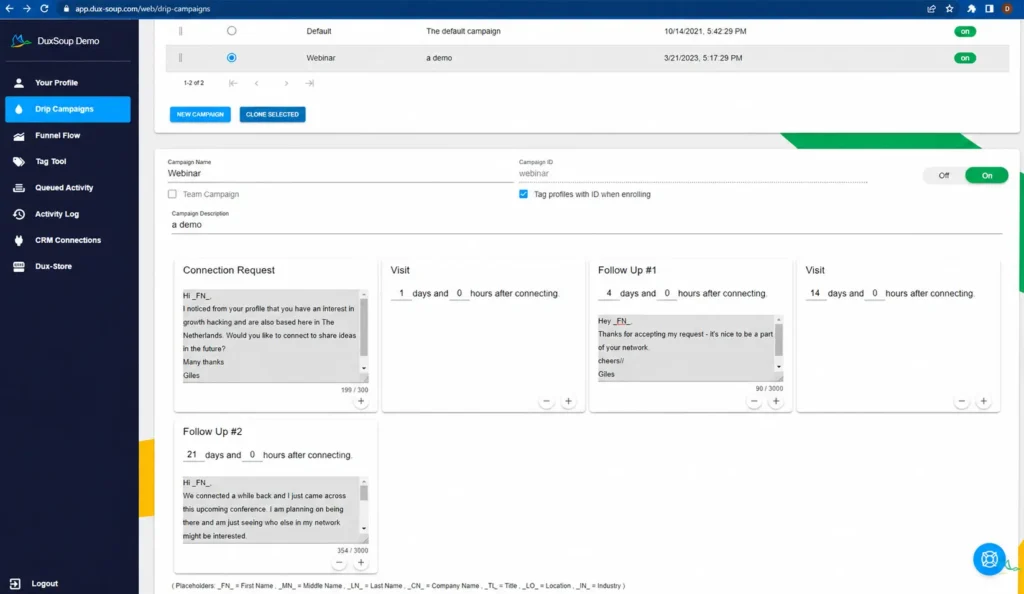1024x594 pixels.
Task: Reload the browser page
Action: pos(44,8)
